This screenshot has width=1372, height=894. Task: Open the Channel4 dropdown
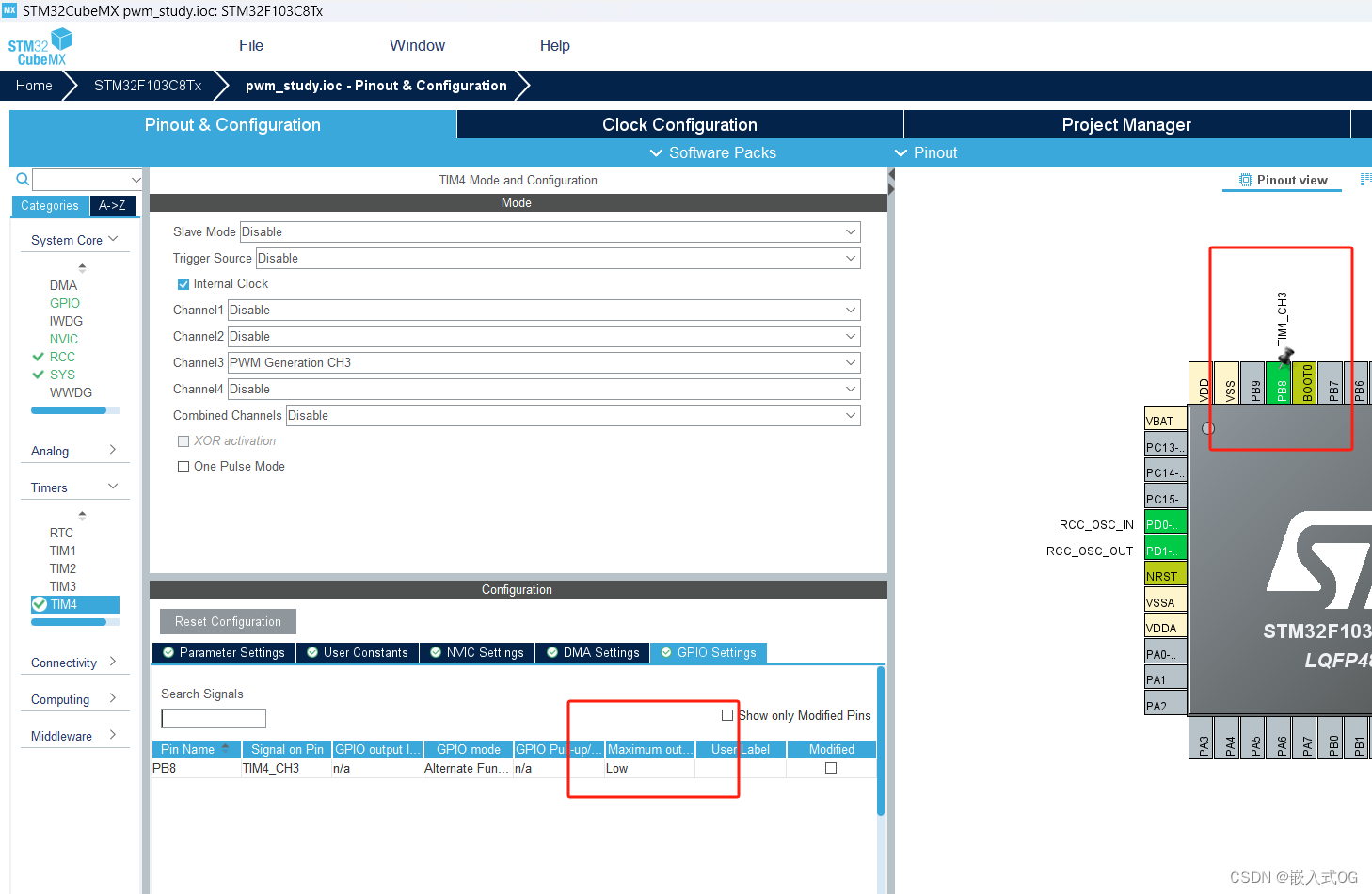tap(544, 389)
